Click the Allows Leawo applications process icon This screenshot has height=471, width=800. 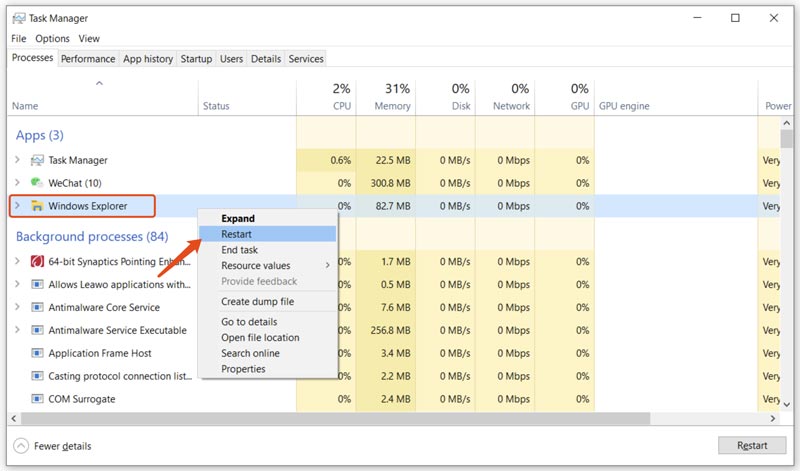coord(37,284)
